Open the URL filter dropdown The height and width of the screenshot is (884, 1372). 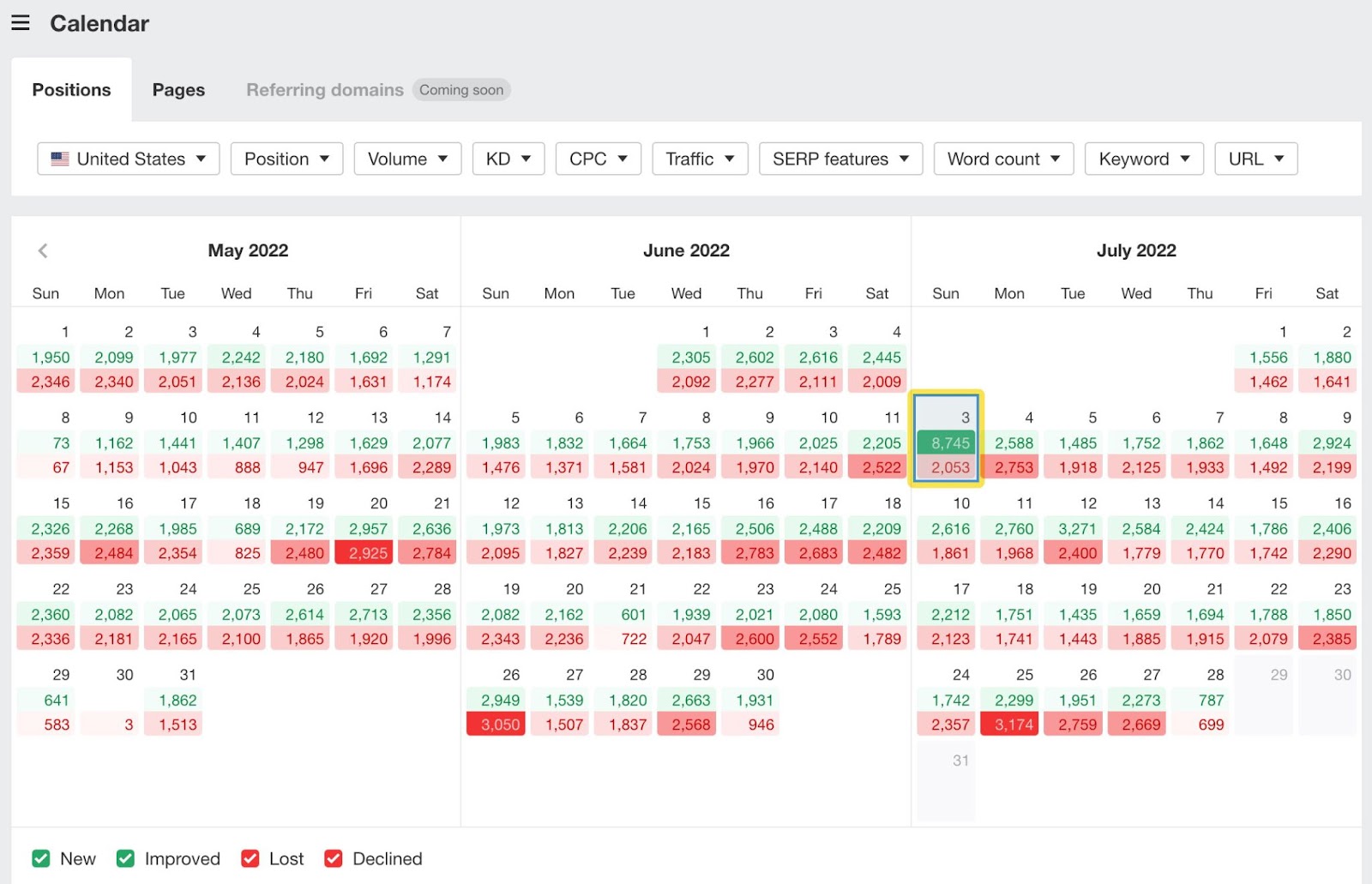click(1255, 159)
